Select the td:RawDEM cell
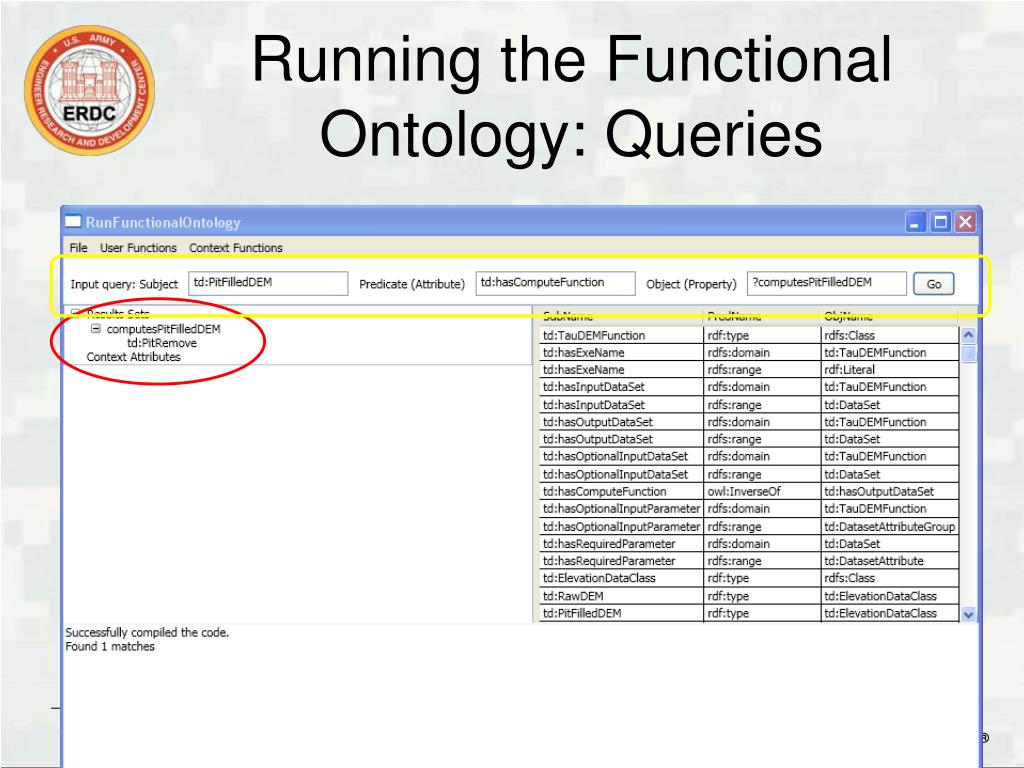 [621, 596]
